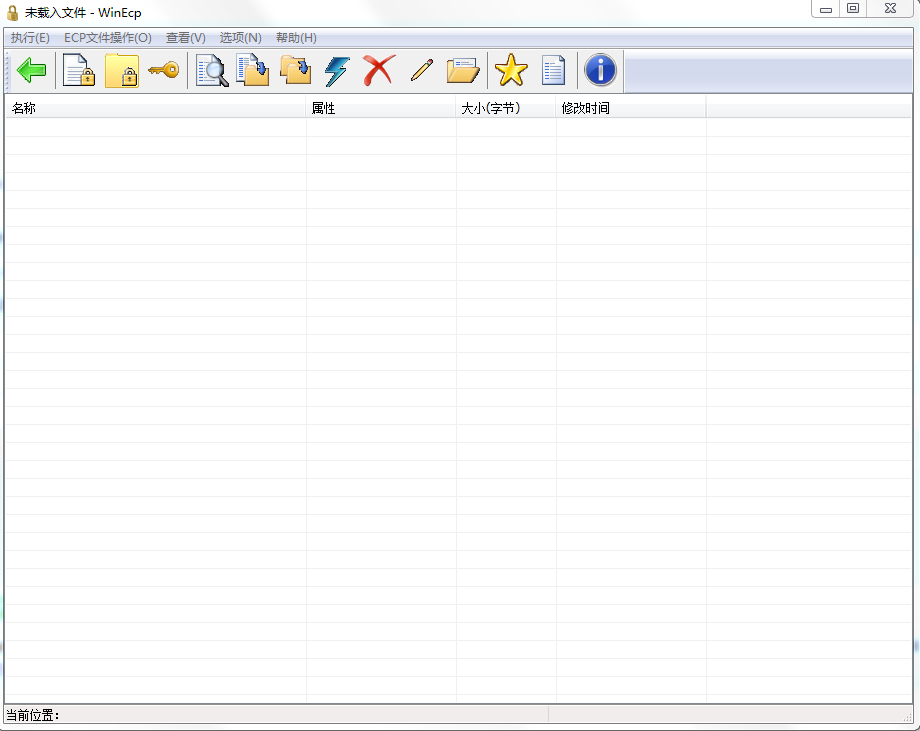Open the 选项(N) menu
The height and width of the screenshot is (731, 920).
point(240,38)
